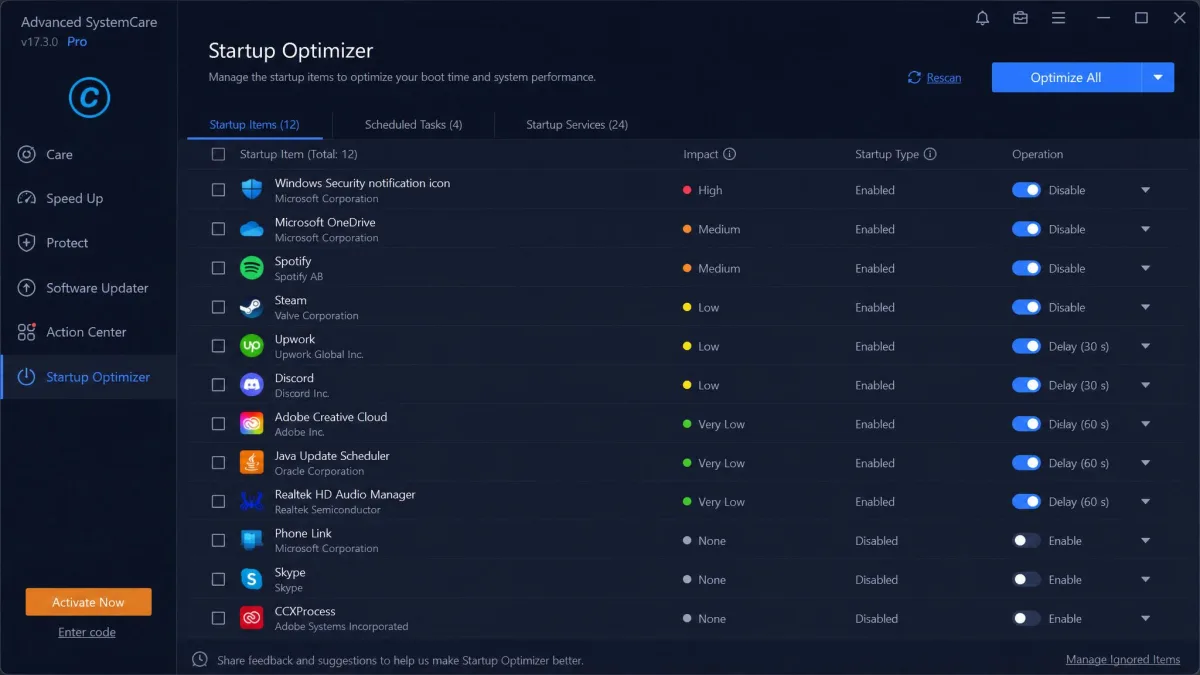Check the Upwork row checkbox
This screenshot has width=1200, height=675.
coord(218,346)
